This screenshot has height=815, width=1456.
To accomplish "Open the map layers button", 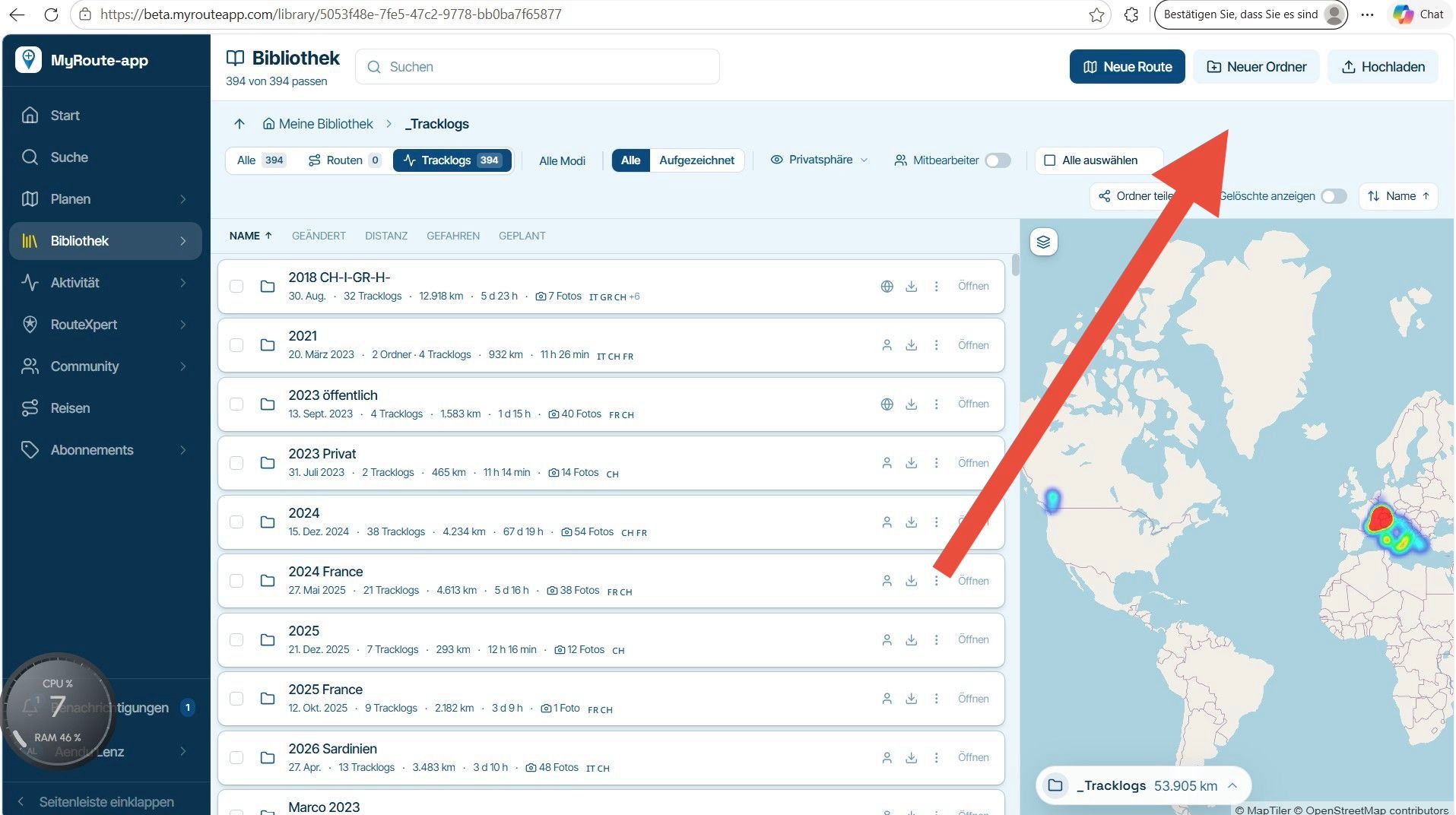I will tap(1043, 242).
